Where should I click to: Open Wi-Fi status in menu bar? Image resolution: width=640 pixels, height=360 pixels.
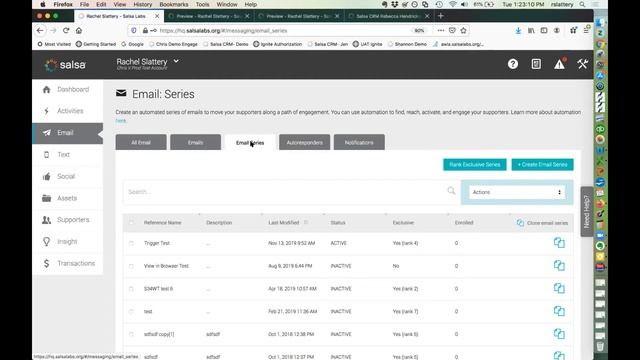(453, 4)
